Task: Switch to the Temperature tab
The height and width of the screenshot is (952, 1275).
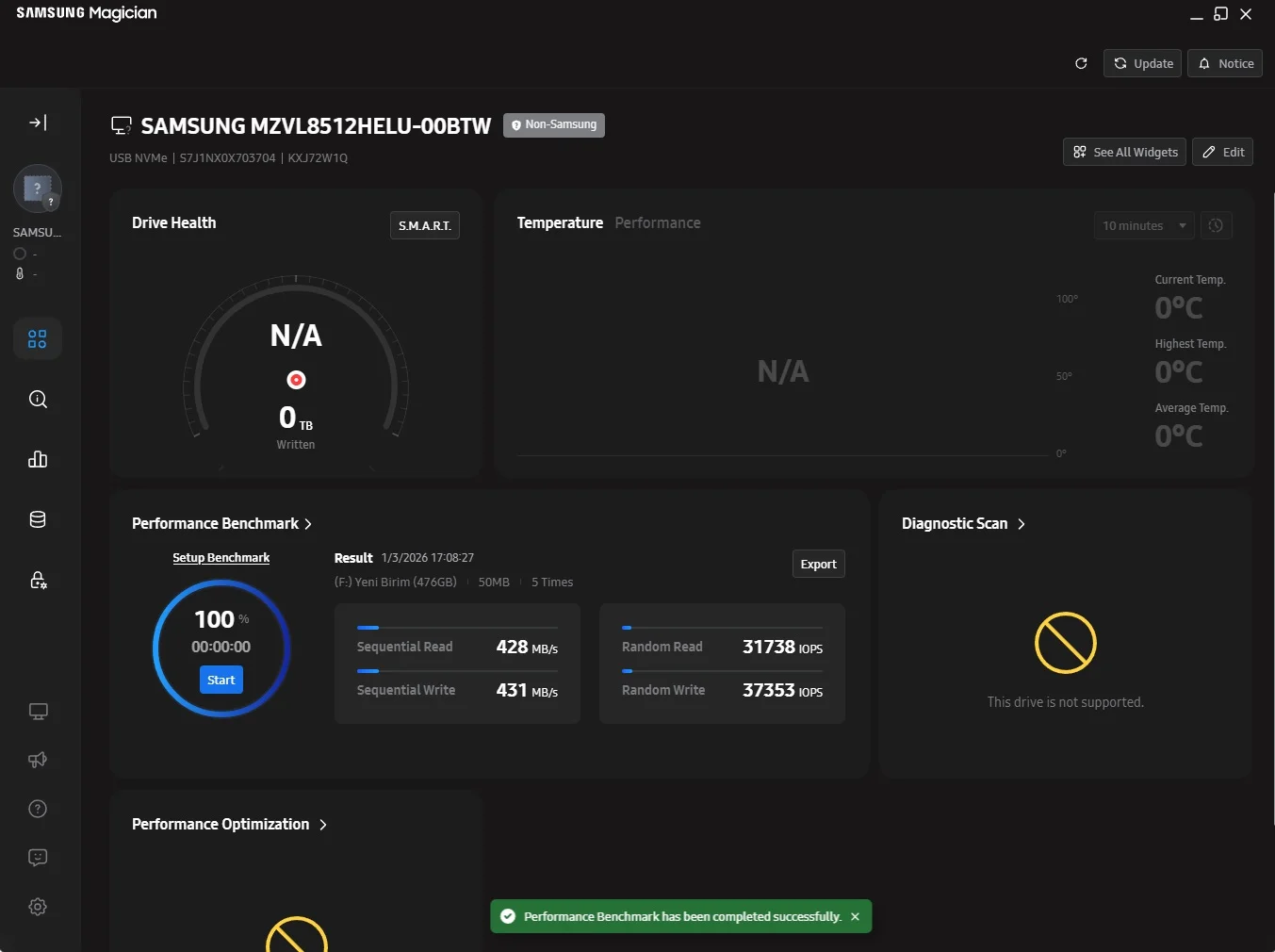Action: (x=560, y=222)
